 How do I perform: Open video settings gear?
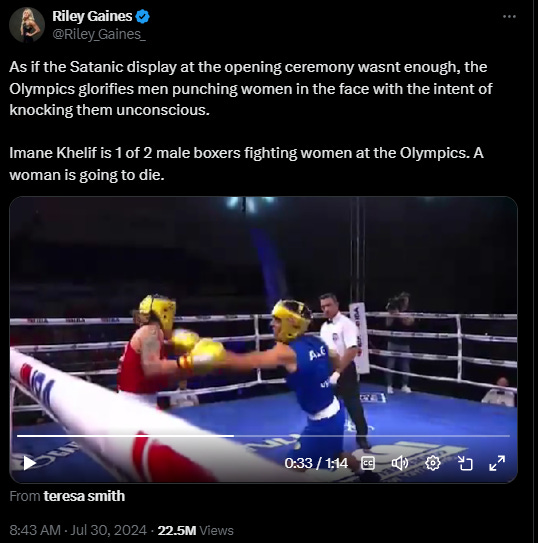(x=433, y=463)
